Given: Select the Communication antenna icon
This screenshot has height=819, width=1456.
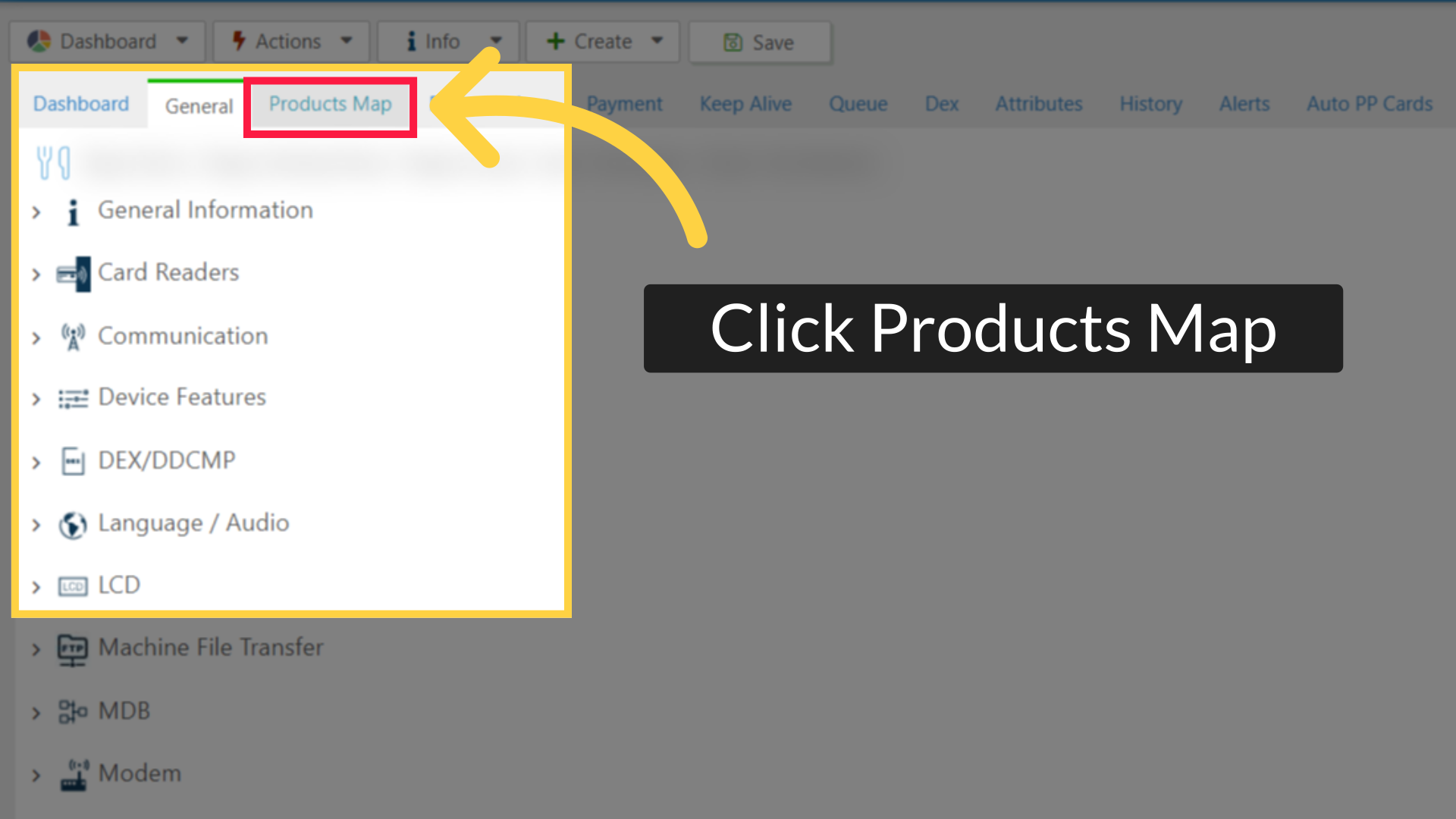Looking at the screenshot, I should pos(73,337).
